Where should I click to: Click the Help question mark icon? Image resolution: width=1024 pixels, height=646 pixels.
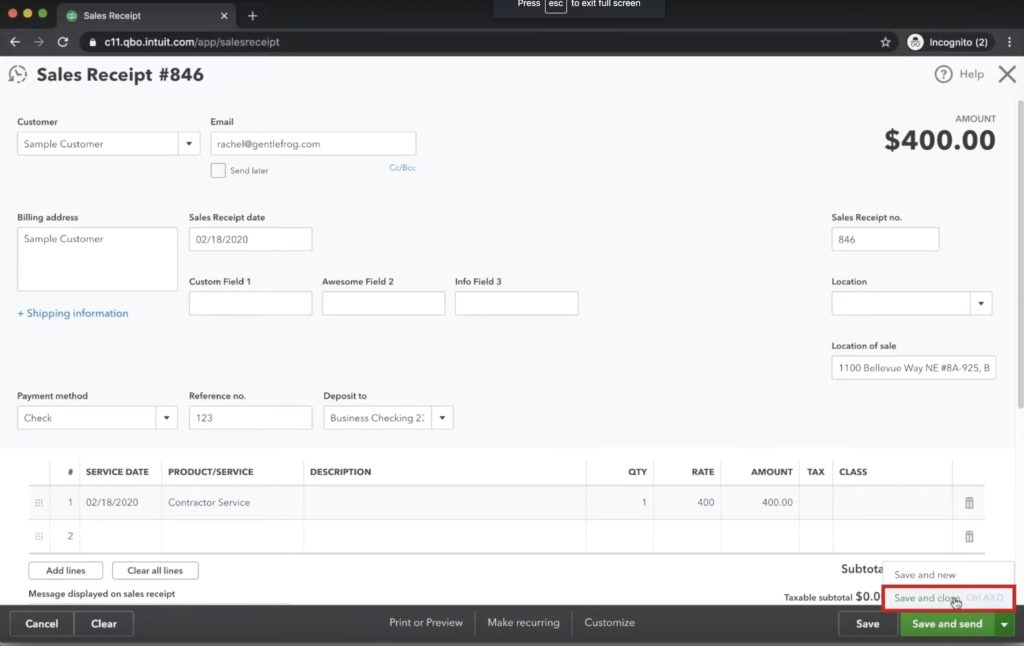click(x=943, y=74)
